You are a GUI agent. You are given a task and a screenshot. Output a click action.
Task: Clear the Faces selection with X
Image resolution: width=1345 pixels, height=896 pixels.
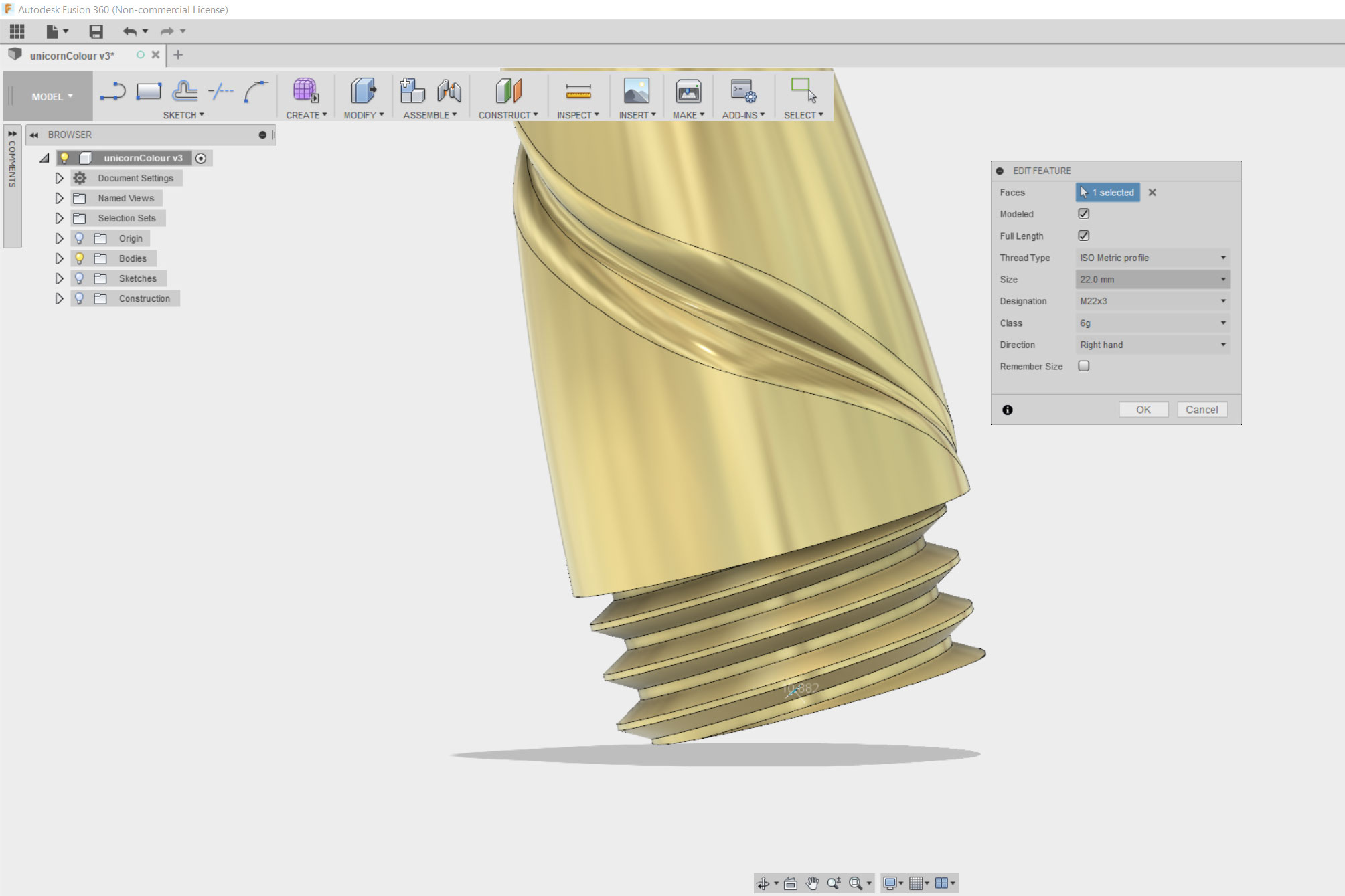1152,193
